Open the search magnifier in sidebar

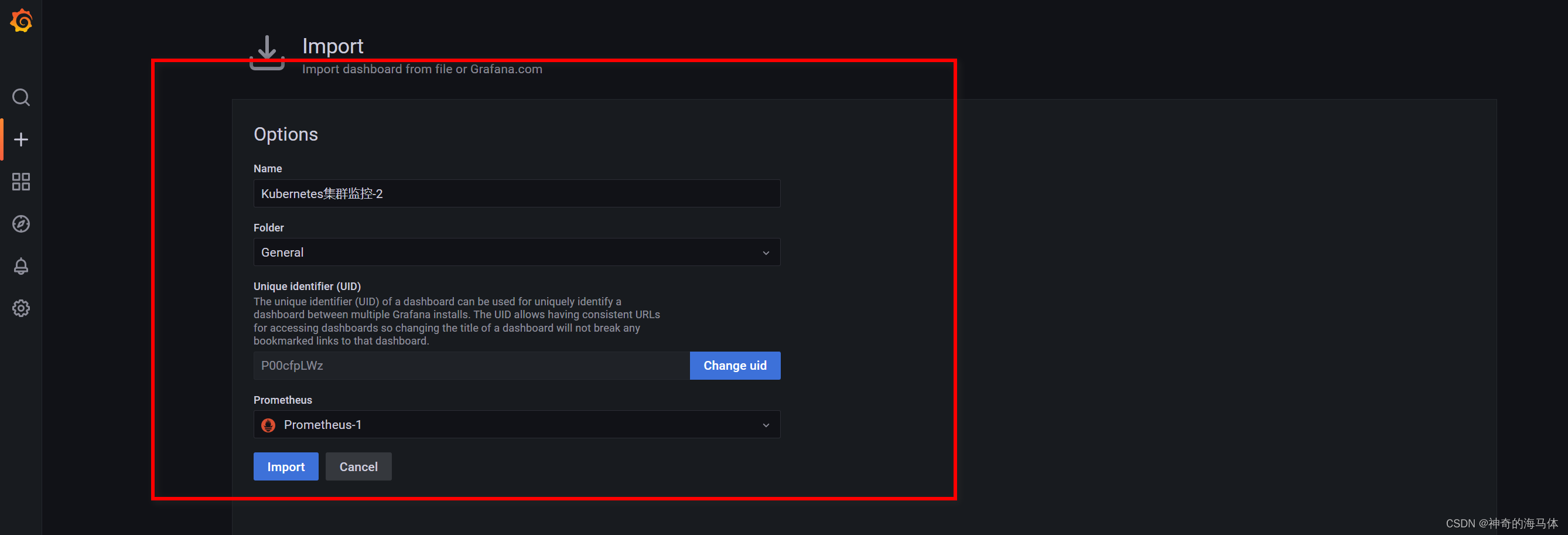(21, 97)
